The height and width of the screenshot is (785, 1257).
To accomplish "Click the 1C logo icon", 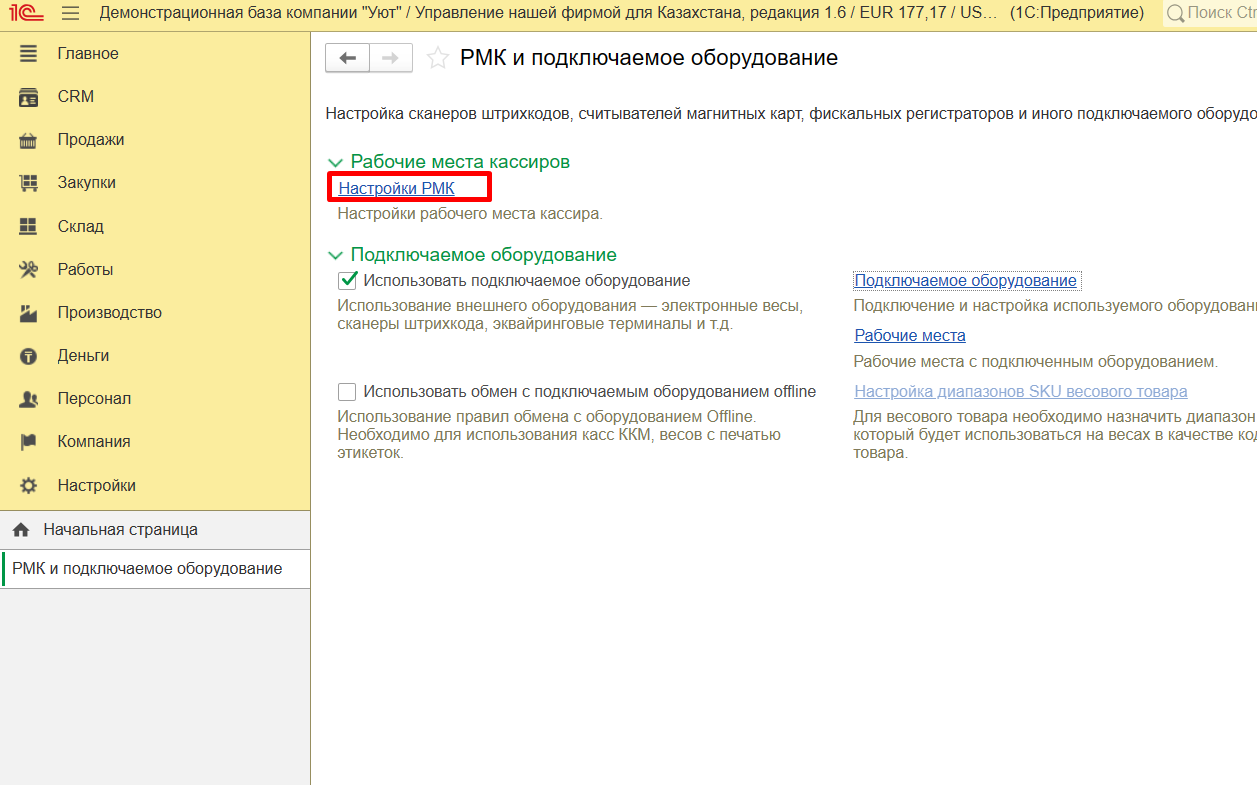I will tap(26, 14).
